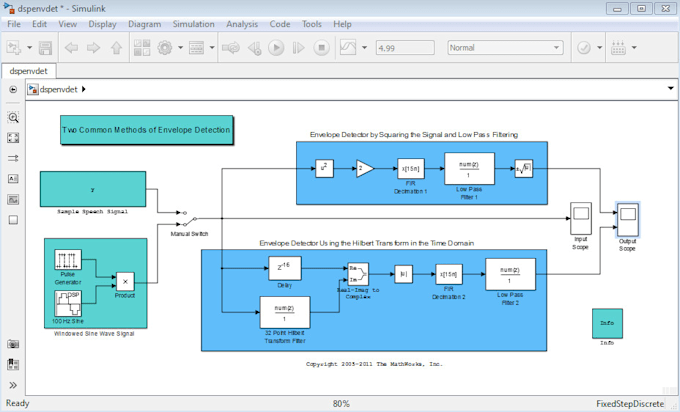Click the simulation stop time field 4.99
Viewport: 680px width, 412px height.
(x=405, y=48)
